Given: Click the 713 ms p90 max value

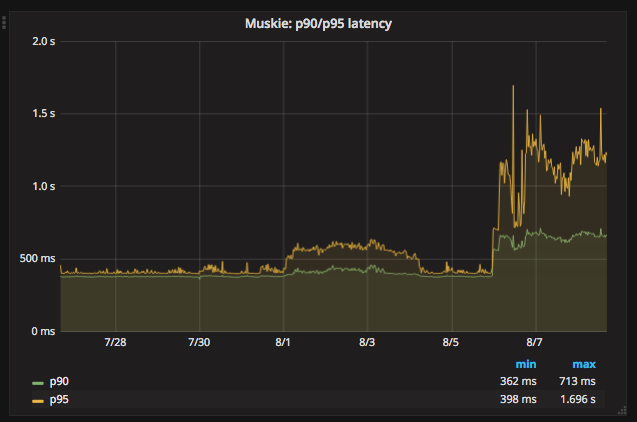Looking at the screenshot, I should click(577, 381).
